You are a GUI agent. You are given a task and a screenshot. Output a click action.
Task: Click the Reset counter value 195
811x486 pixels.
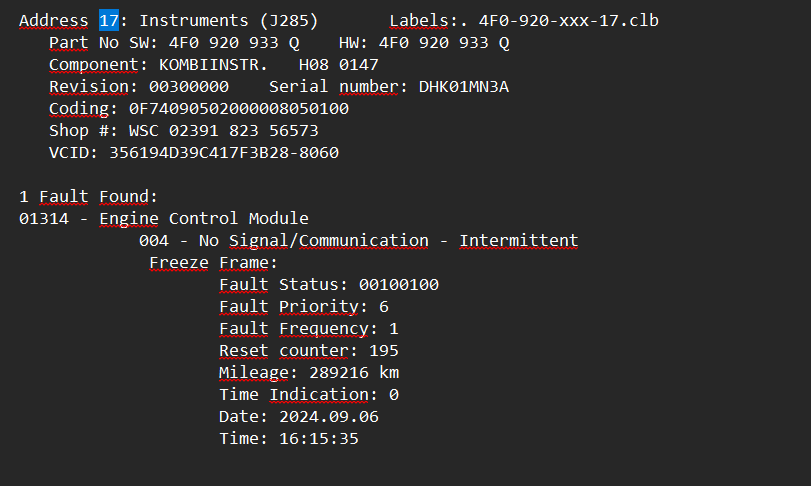click(384, 351)
